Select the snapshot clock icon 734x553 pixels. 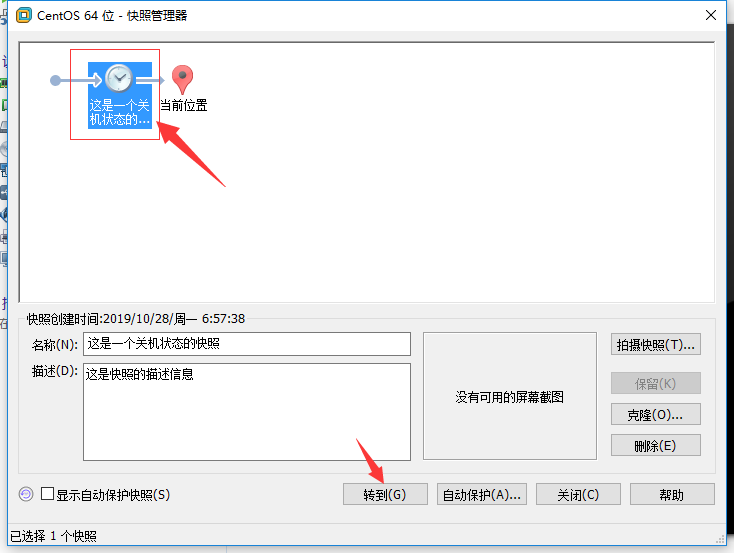coord(118,78)
